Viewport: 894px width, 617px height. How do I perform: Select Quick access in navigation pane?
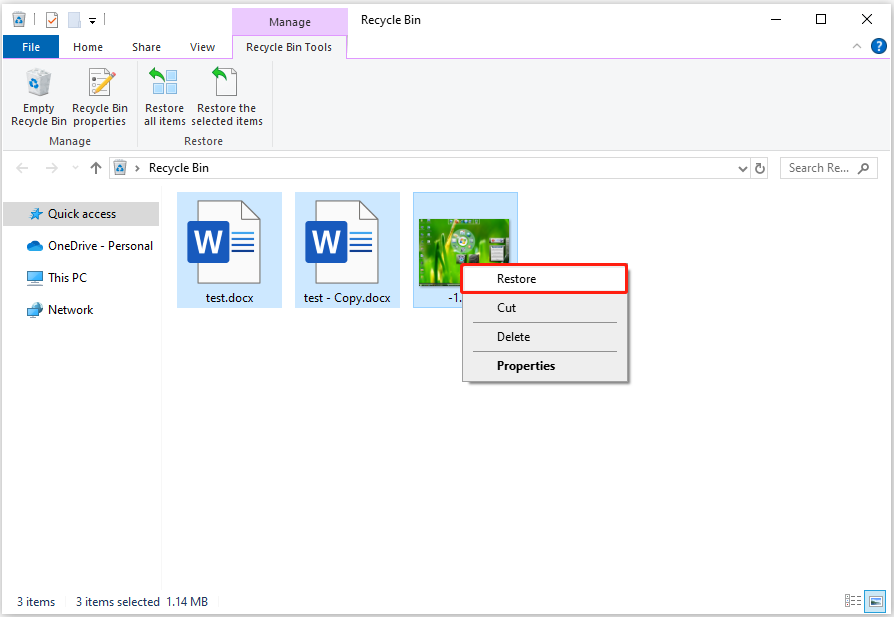click(81, 214)
